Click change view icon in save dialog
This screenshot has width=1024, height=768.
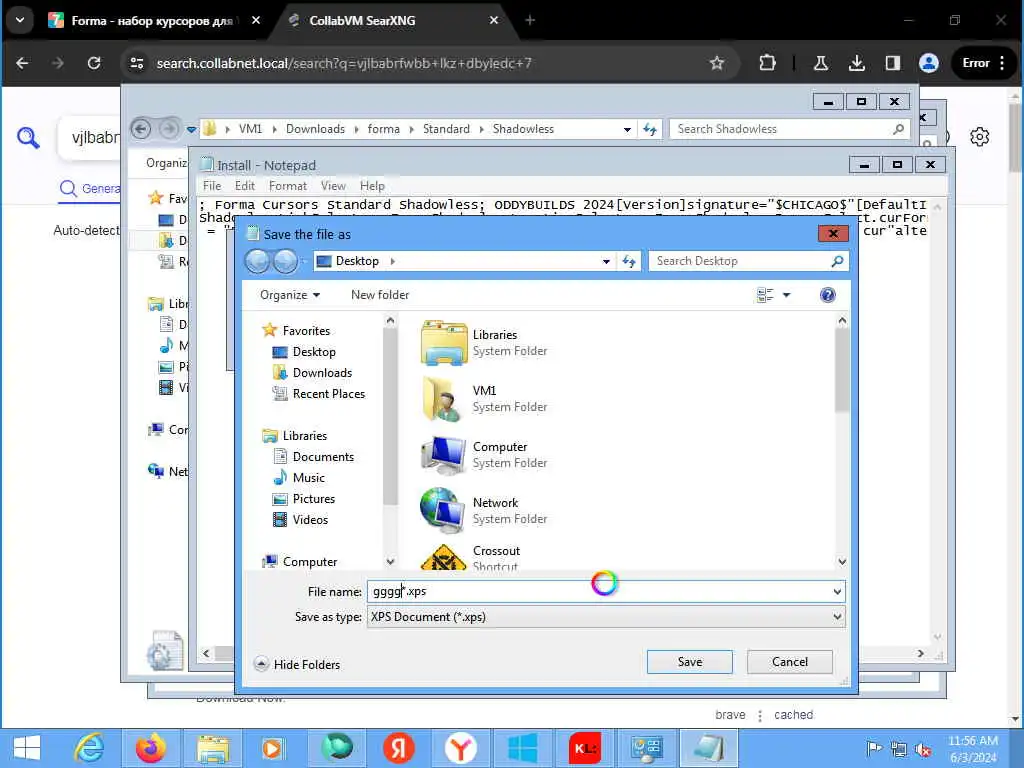click(765, 295)
